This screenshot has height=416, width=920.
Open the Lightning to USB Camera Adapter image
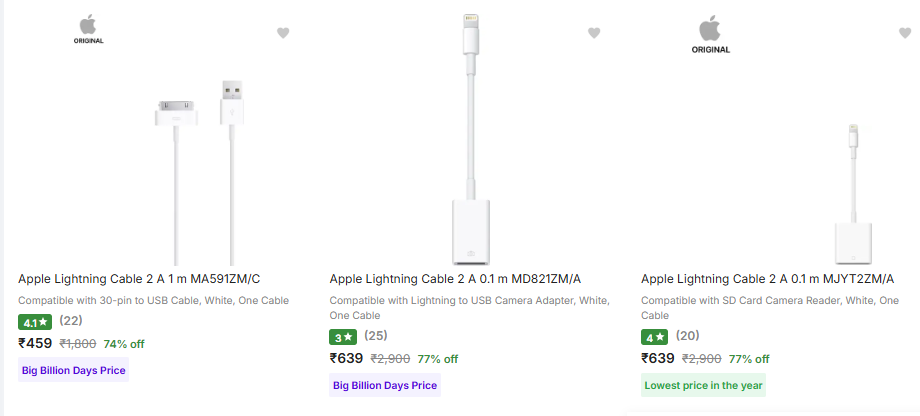pyautogui.click(x=469, y=140)
